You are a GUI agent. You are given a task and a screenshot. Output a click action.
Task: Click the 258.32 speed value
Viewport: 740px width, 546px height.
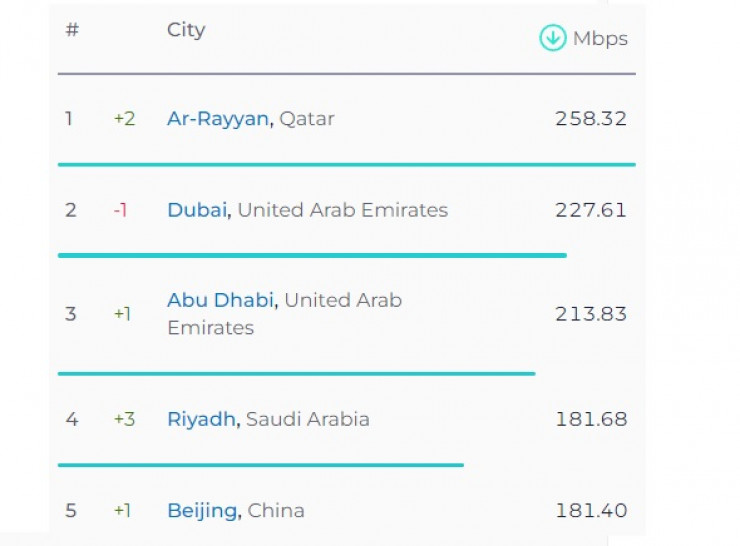pyautogui.click(x=591, y=119)
